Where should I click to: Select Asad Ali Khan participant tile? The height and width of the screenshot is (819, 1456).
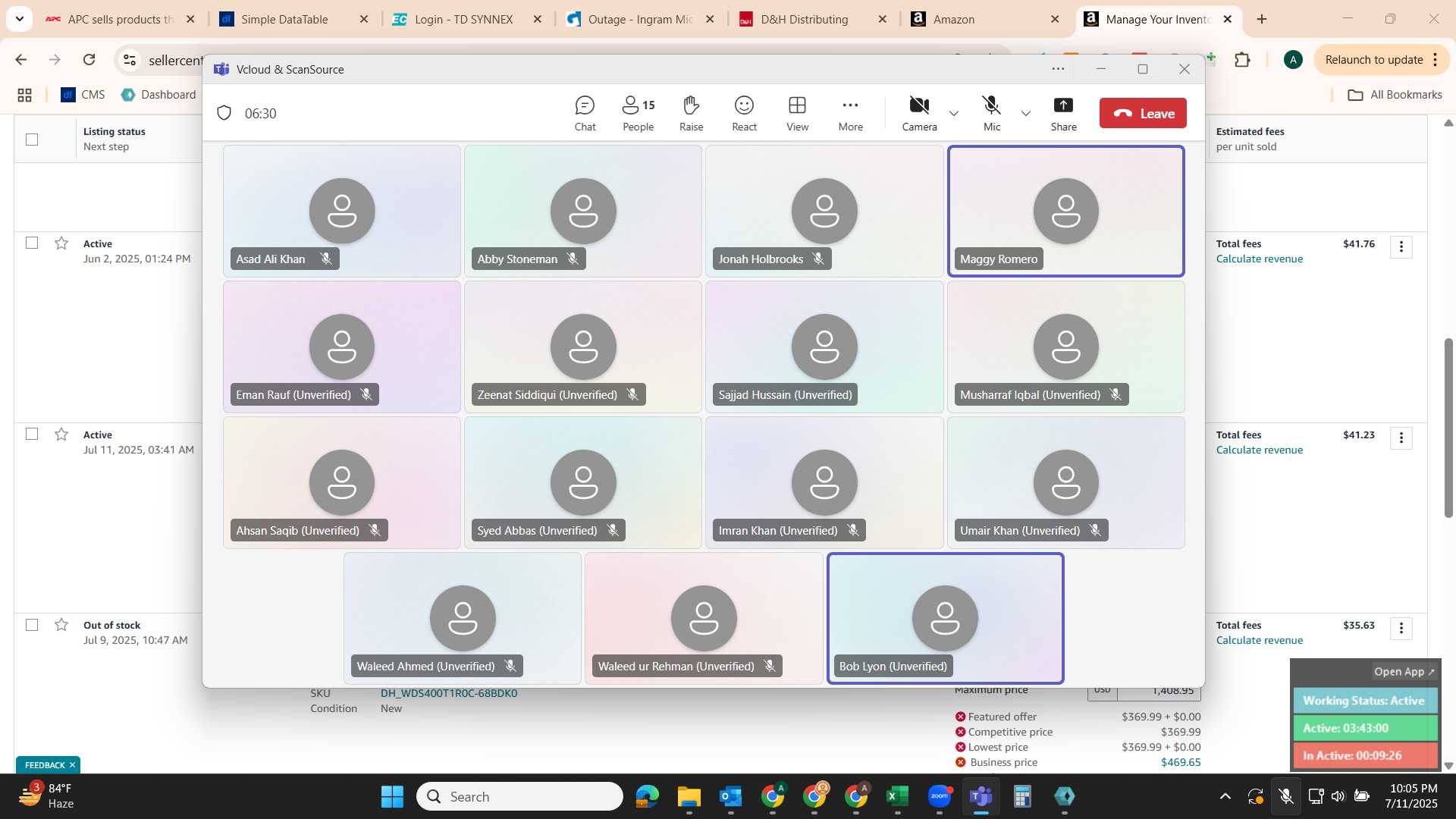(341, 211)
